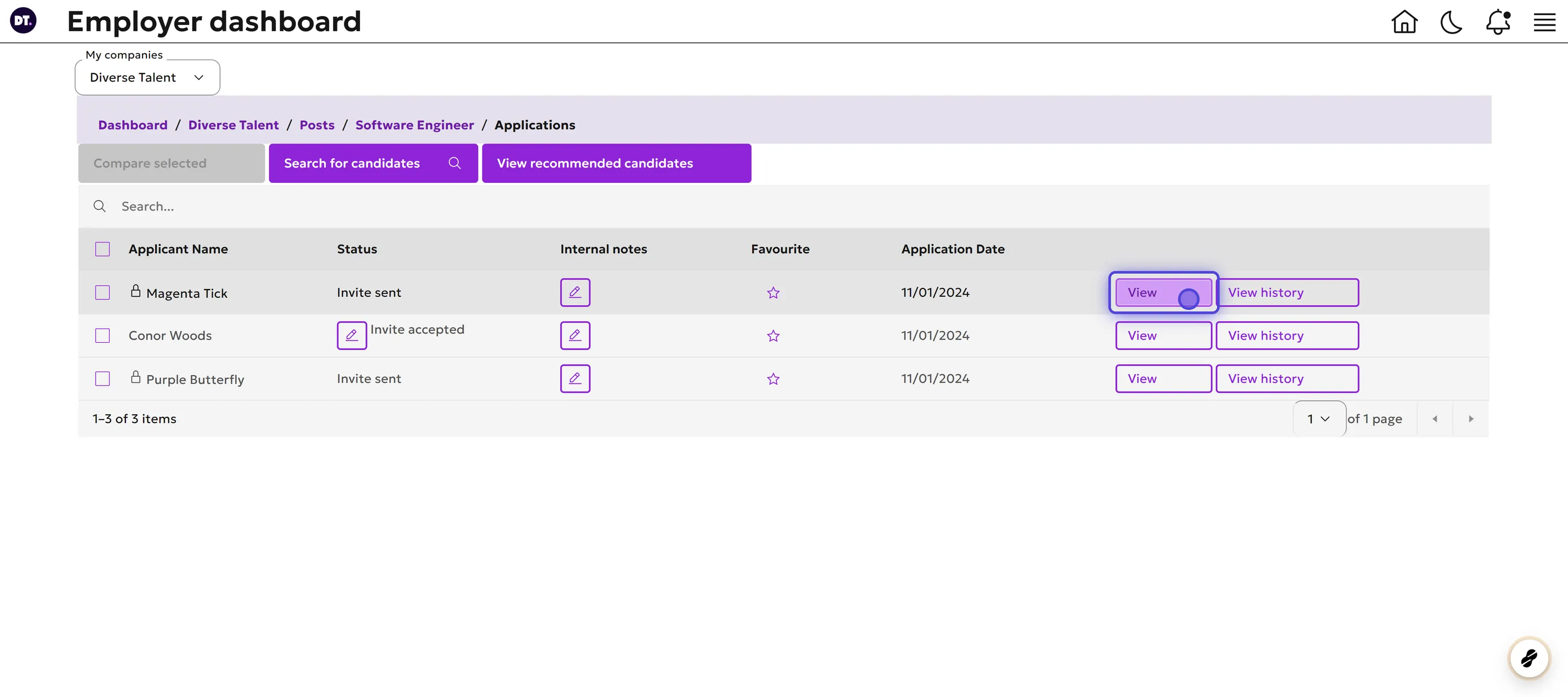This screenshot has width=1568, height=697.
Task: View Purple Butterfly's application
Action: 1163,379
